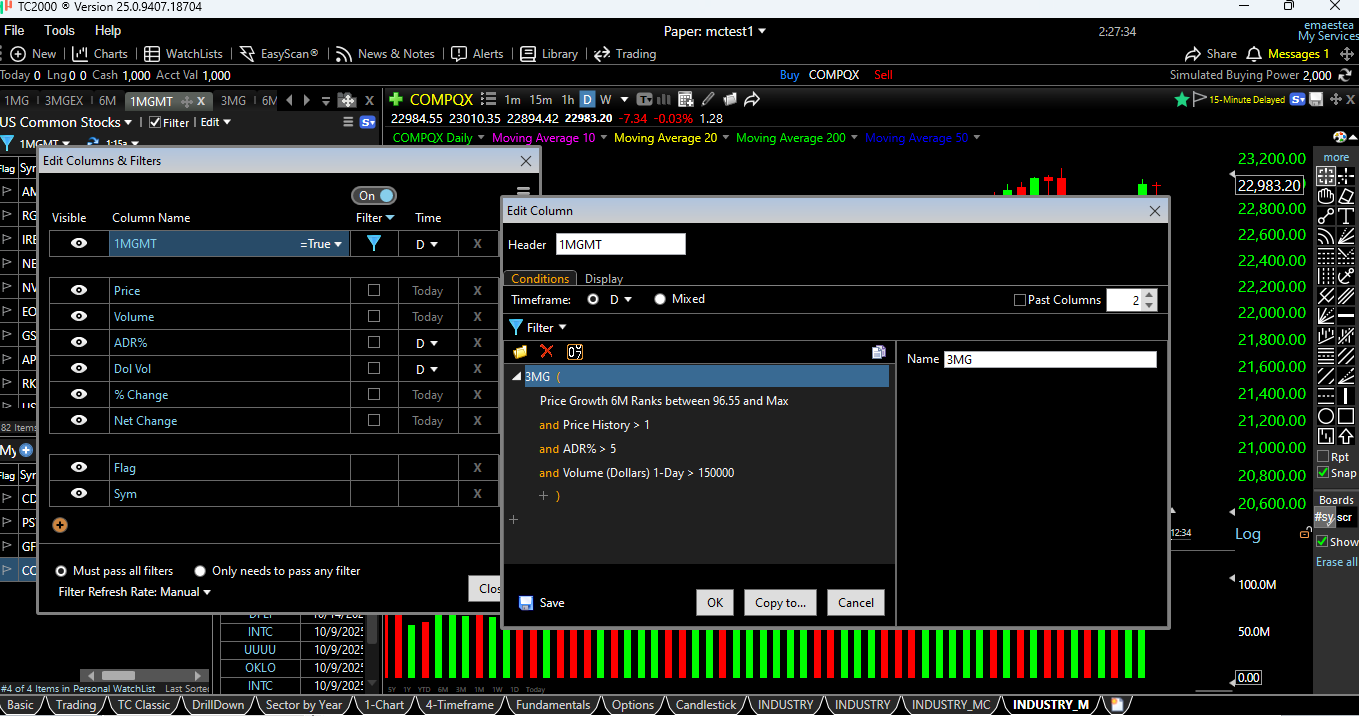This screenshot has height=716, width=1359.
Task: Select the Eraser drawing tool
Action: click(x=1348, y=197)
